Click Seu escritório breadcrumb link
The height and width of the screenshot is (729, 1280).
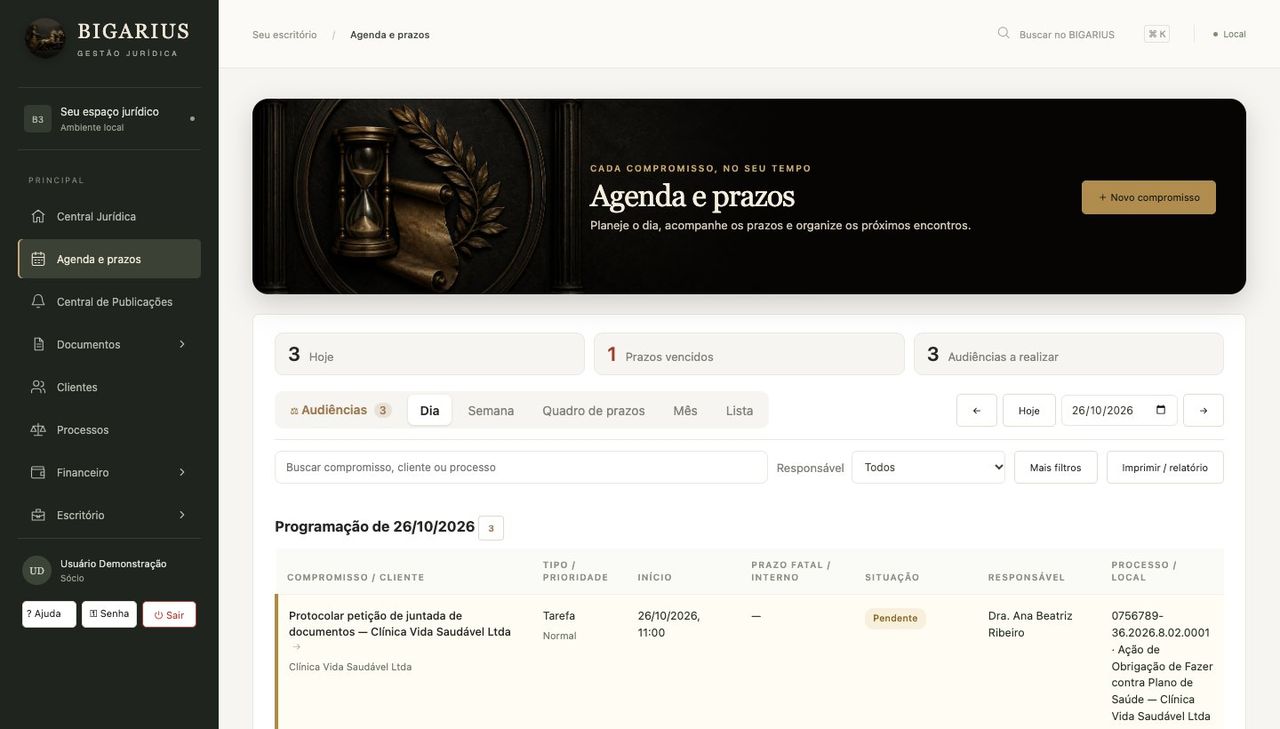click(x=284, y=34)
